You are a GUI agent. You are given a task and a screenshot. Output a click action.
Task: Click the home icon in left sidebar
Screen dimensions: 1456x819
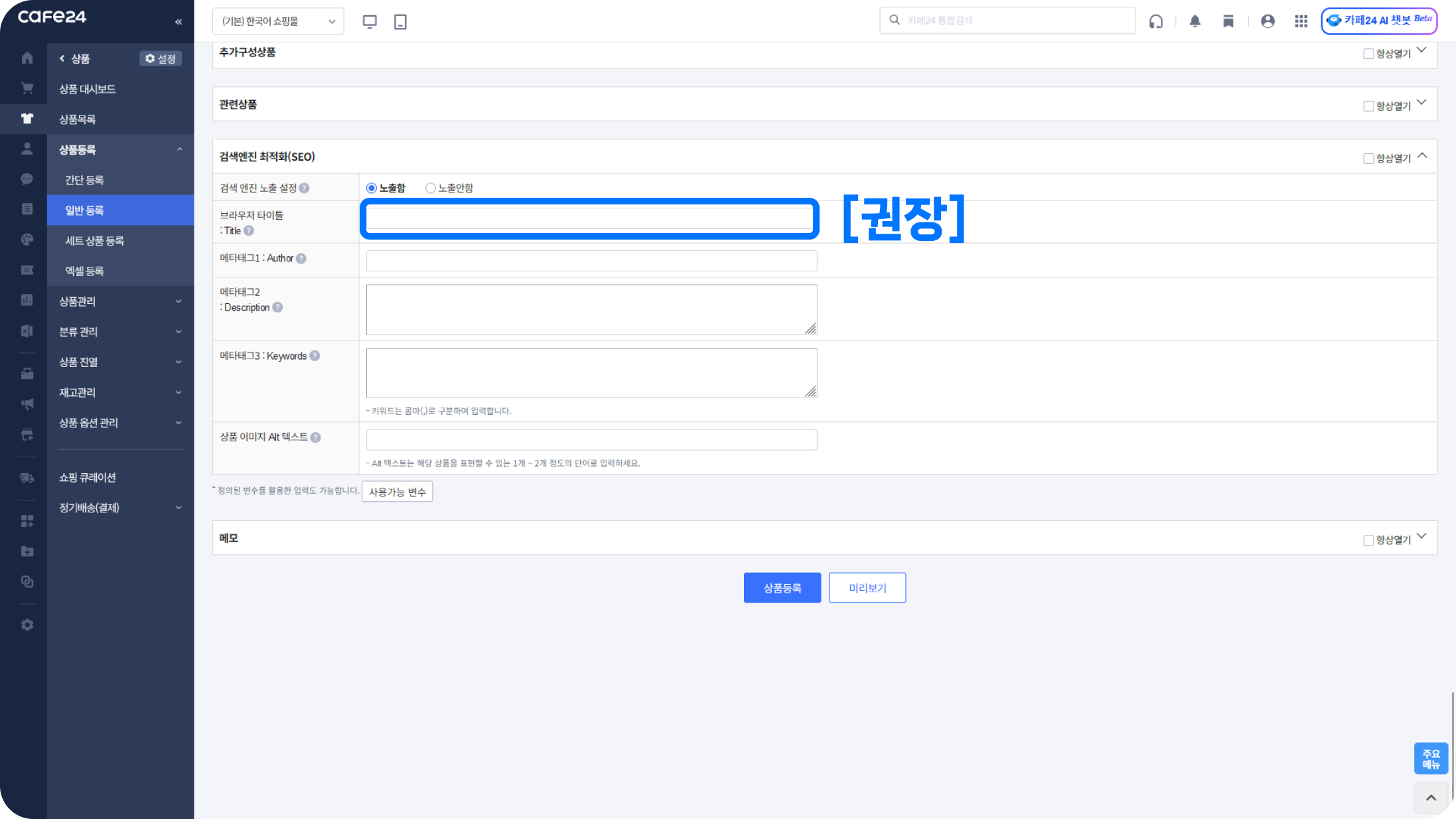click(x=27, y=58)
